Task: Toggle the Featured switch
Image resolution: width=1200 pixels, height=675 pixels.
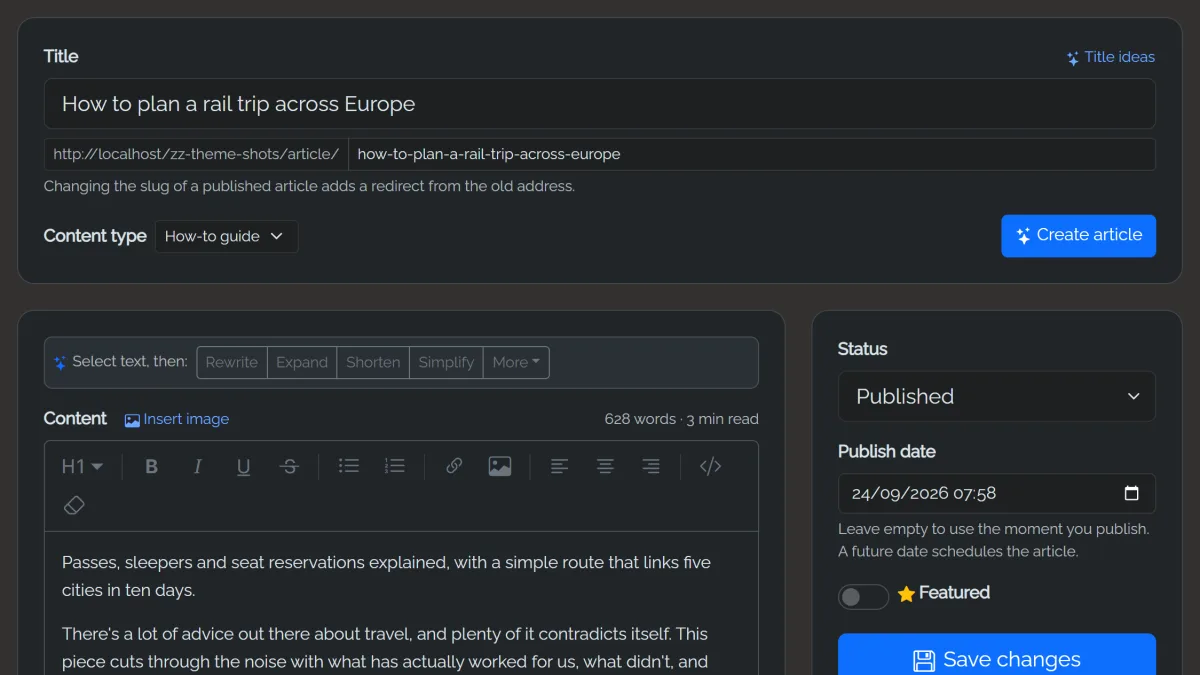Action: 863,597
